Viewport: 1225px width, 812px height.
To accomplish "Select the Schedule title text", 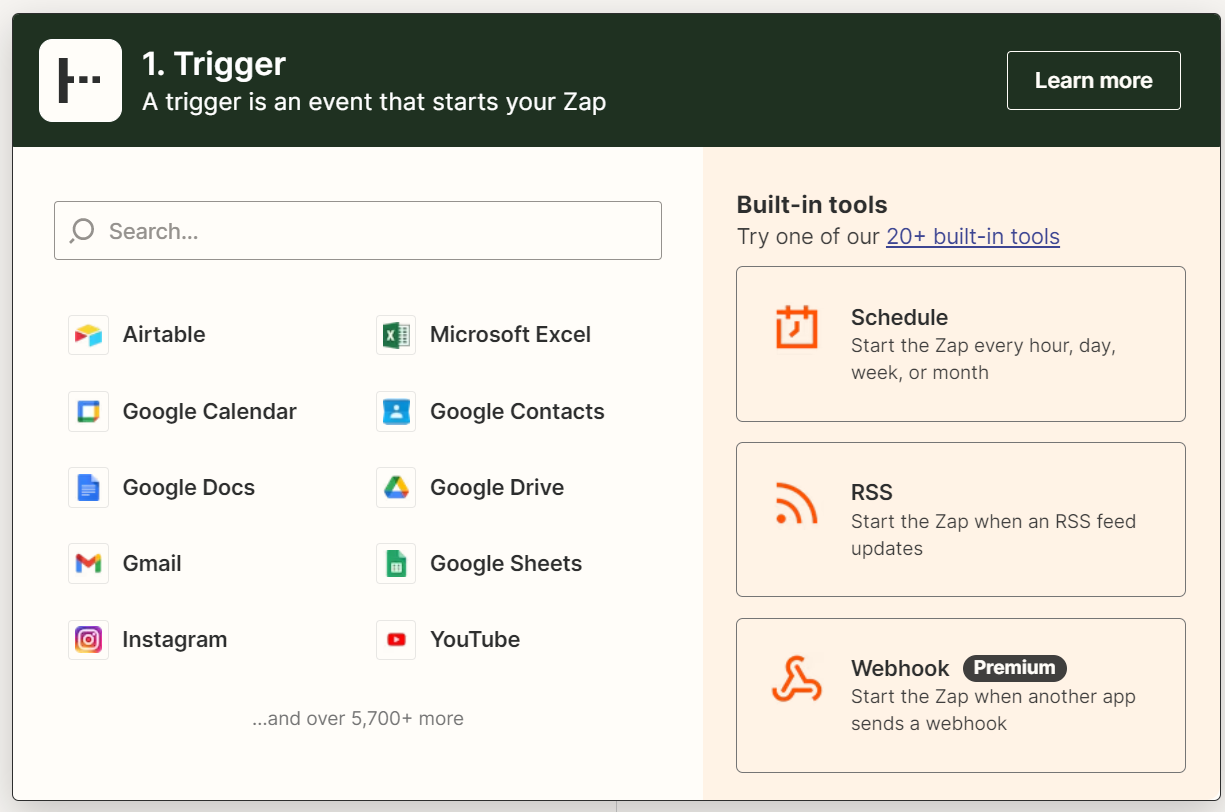I will pyautogui.click(x=899, y=318).
